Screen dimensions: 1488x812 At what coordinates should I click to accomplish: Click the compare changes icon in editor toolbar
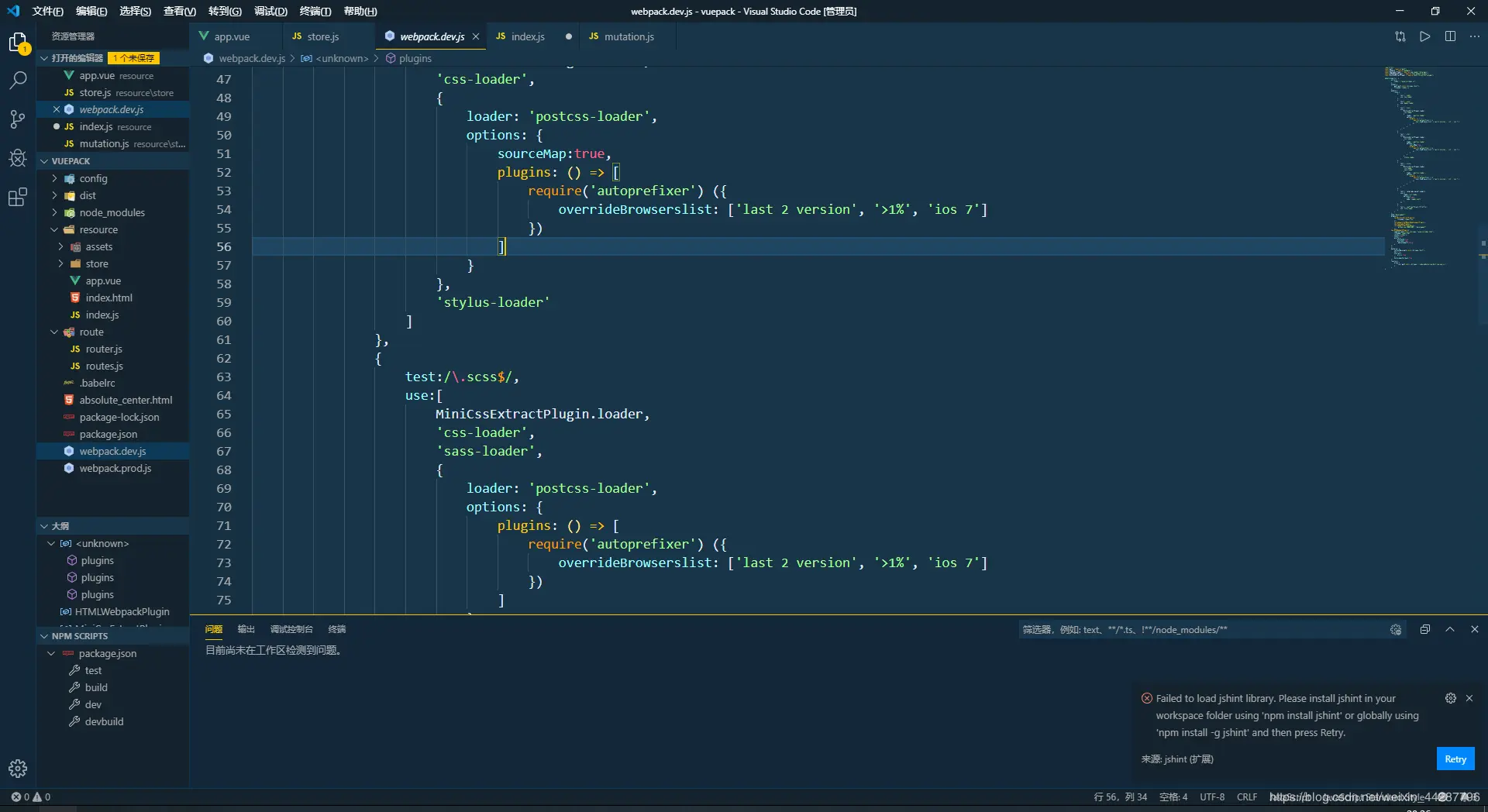pyautogui.click(x=1400, y=36)
